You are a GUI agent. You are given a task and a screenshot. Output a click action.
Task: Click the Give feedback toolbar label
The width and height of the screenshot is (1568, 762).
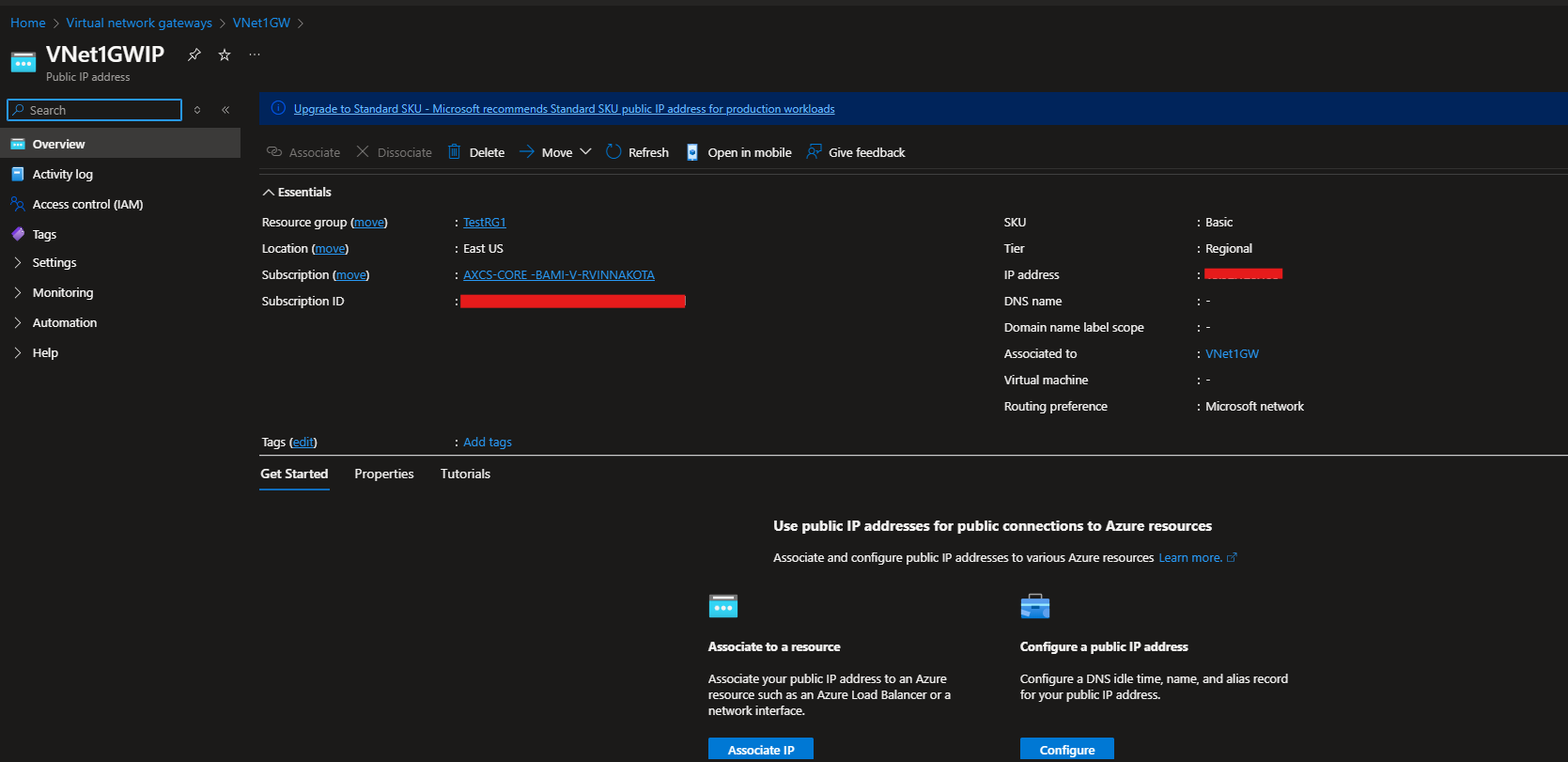point(867,152)
